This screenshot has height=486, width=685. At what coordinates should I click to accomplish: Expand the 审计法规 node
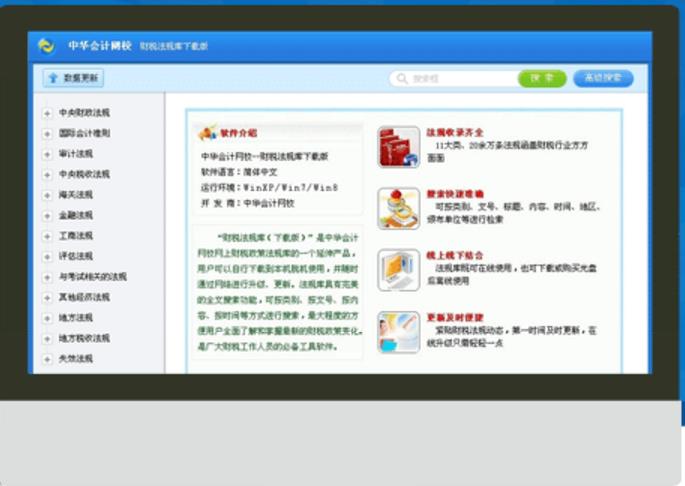(x=47, y=154)
